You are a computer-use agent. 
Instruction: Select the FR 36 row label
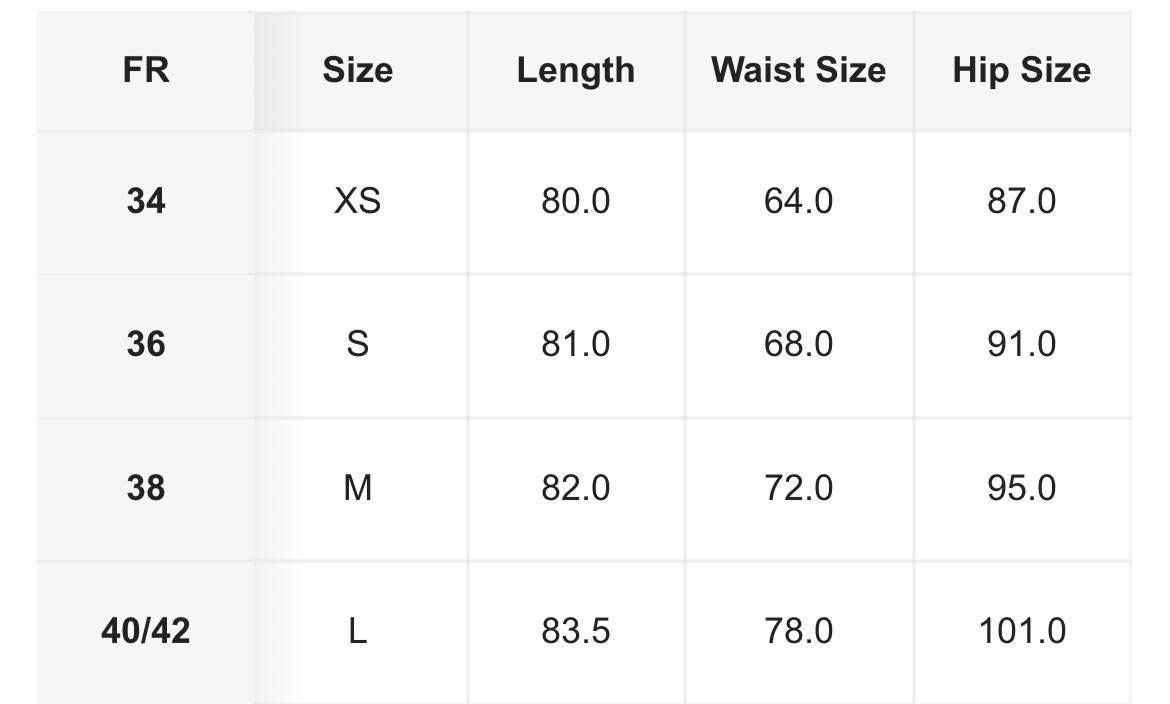click(x=146, y=344)
